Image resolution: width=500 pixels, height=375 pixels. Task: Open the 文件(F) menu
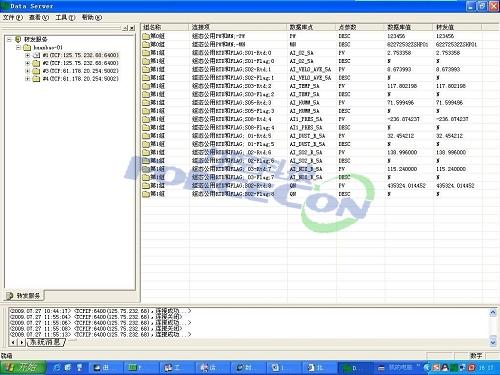(x=13, y=17)
